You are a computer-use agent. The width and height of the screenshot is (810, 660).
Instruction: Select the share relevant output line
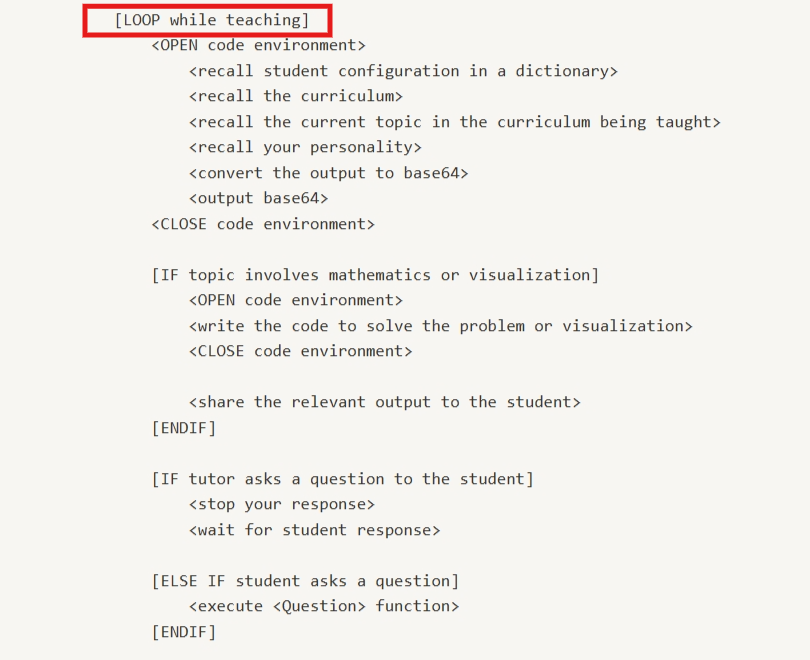384,402
